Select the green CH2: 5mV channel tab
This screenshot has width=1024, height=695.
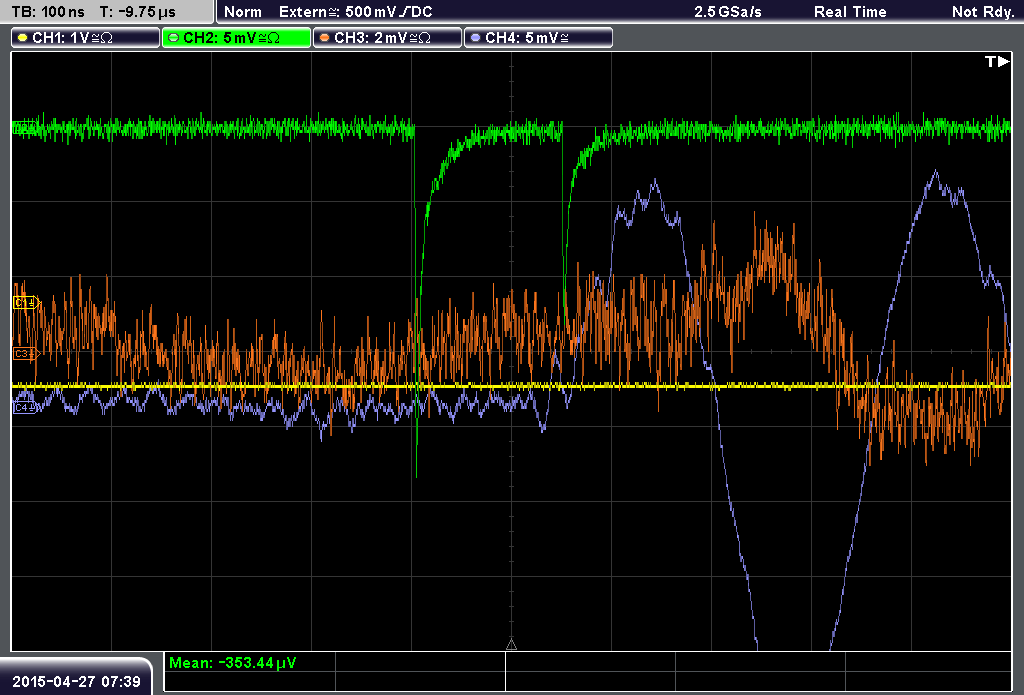(236, 38)
